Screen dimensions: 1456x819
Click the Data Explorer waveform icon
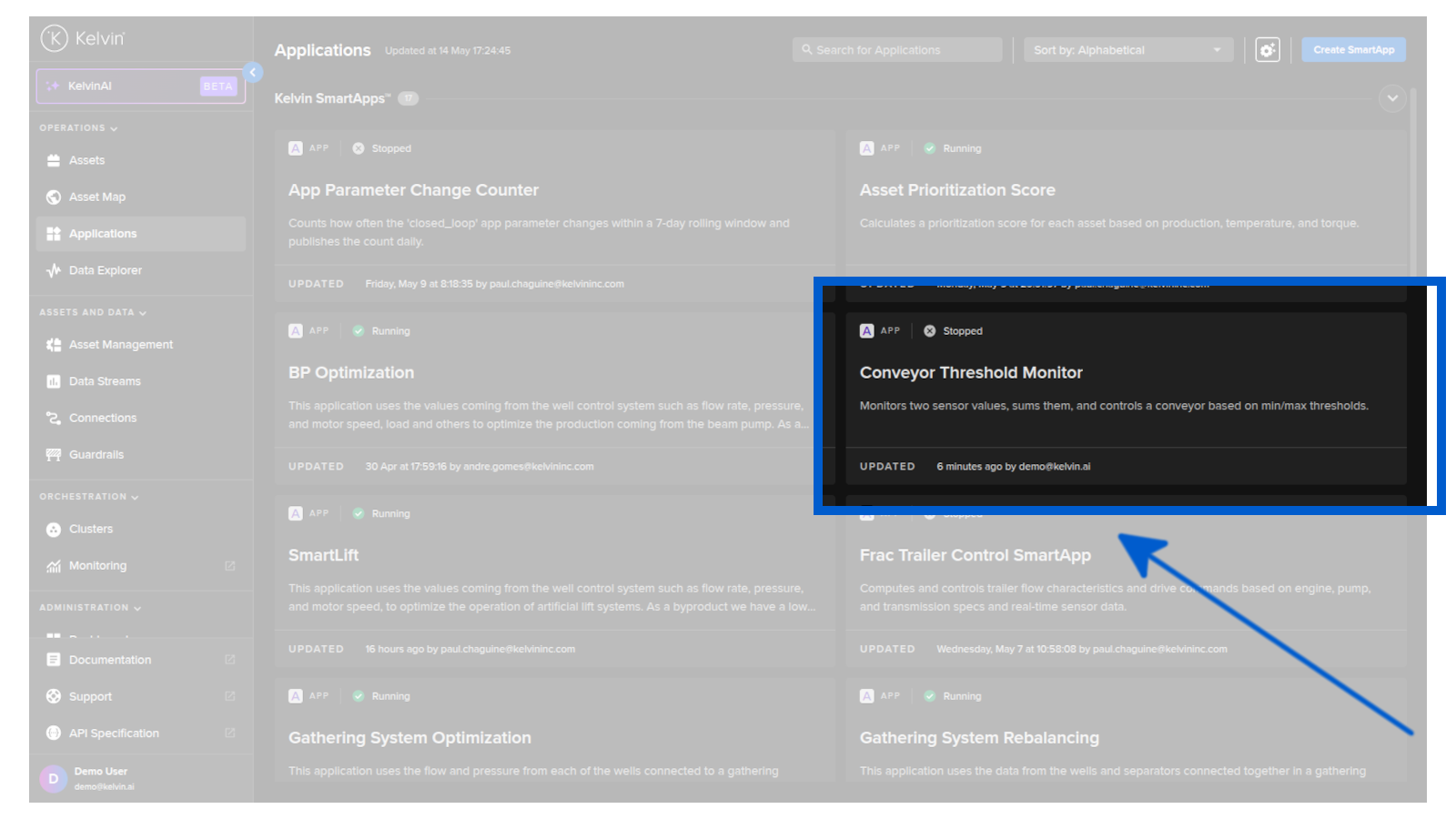53,269
